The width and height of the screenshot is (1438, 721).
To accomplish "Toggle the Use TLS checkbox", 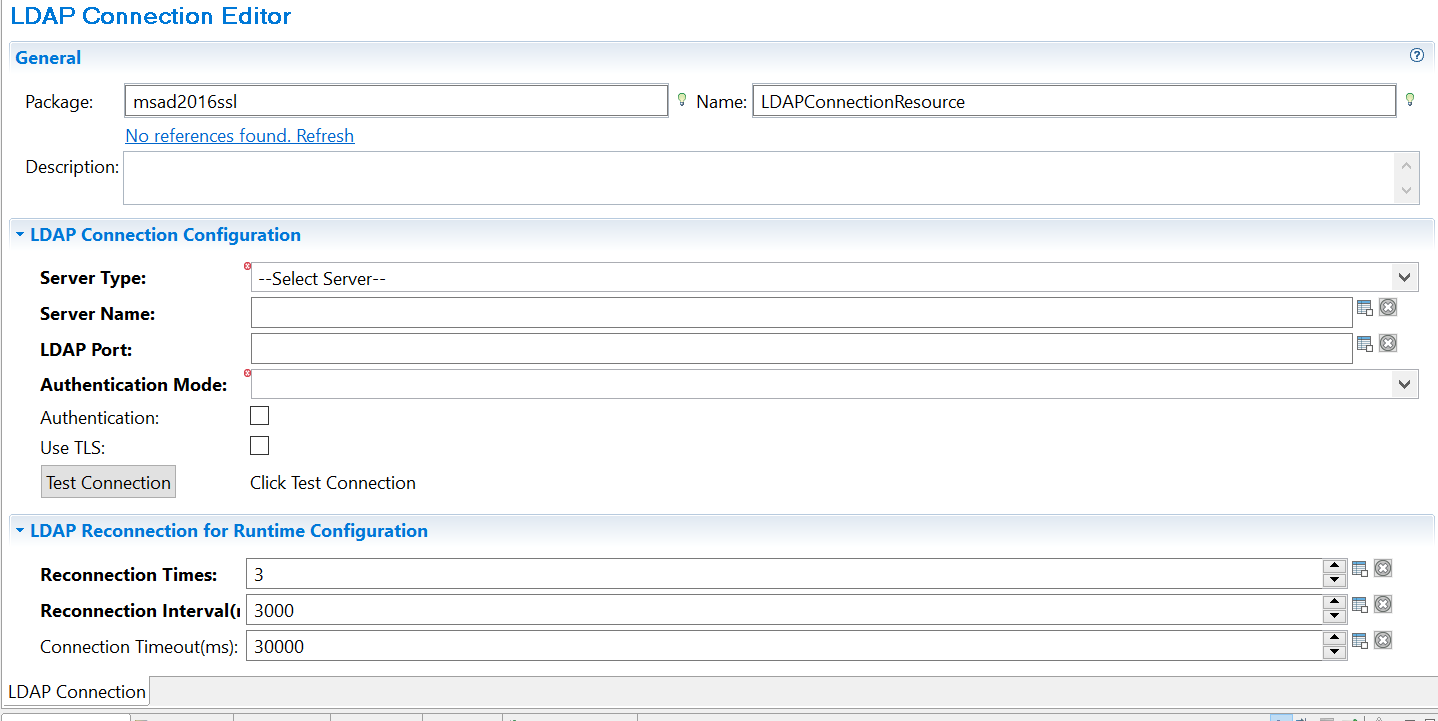I will coord(259,446).
